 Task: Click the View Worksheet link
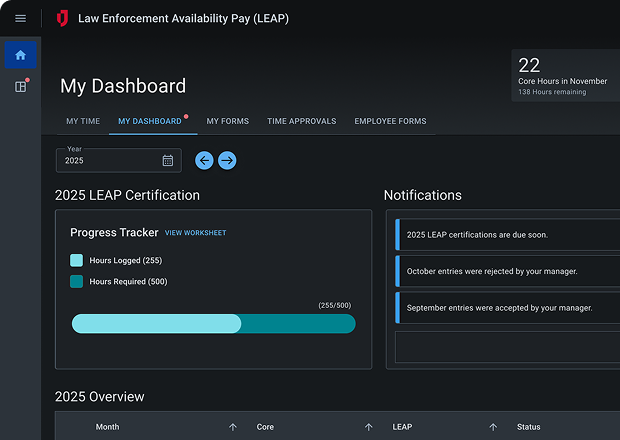point(195,233)
